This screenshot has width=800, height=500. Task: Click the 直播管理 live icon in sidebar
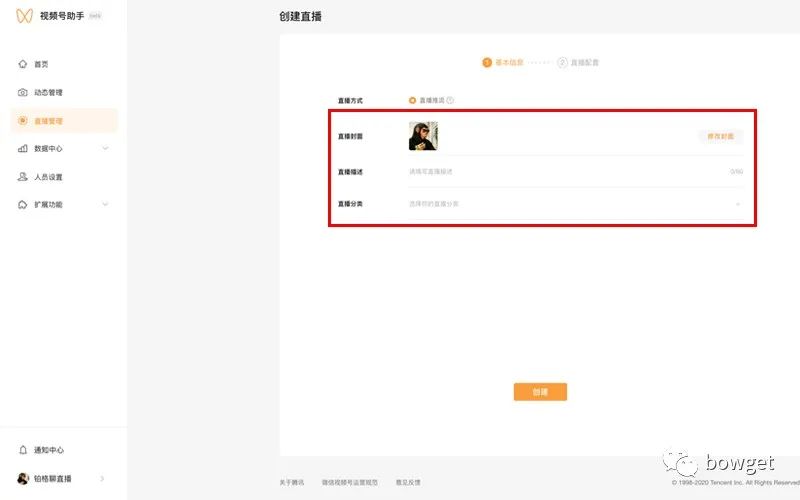23,121
